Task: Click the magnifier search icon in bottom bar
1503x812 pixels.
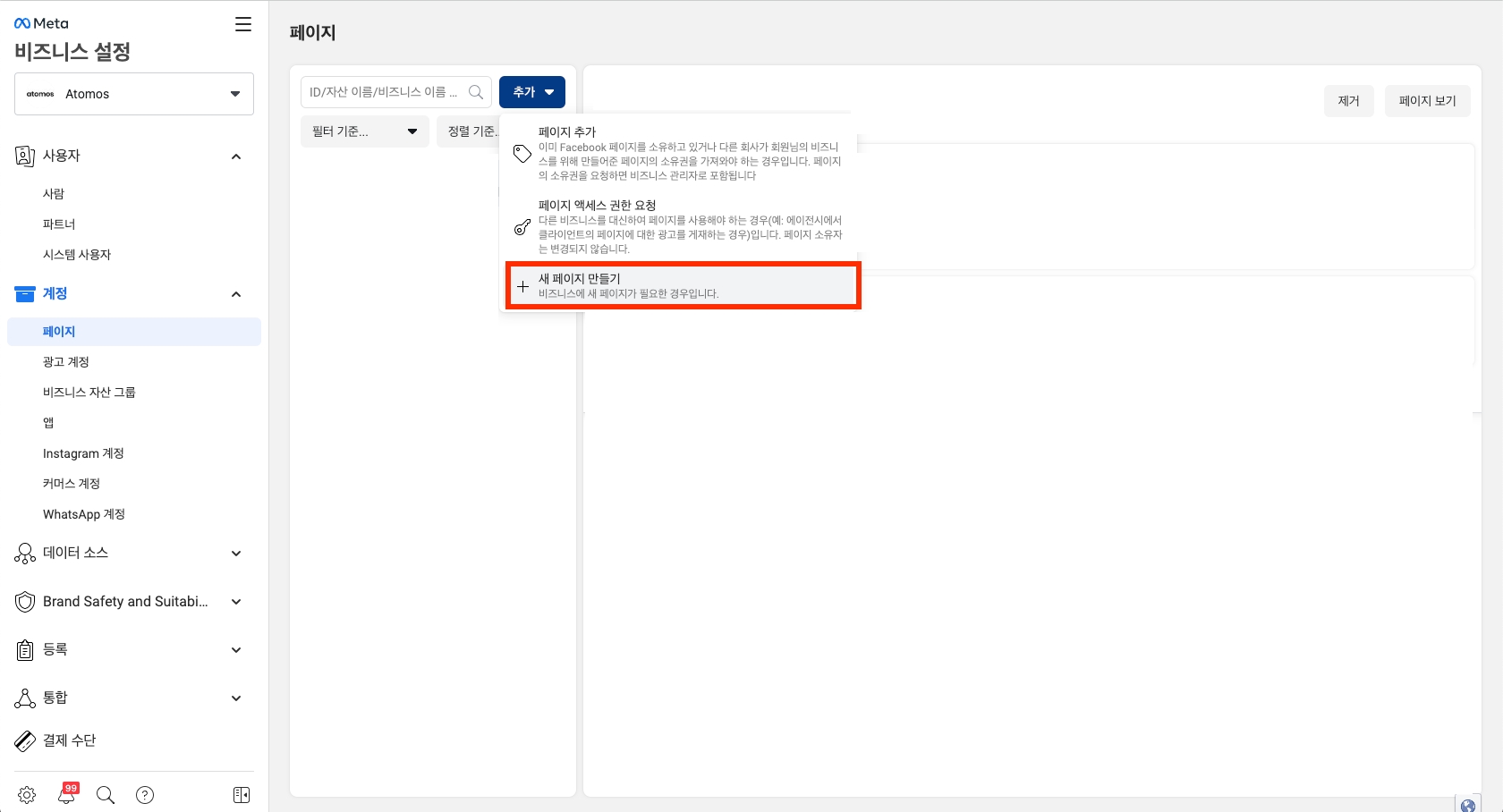Action: coord(106,795)
